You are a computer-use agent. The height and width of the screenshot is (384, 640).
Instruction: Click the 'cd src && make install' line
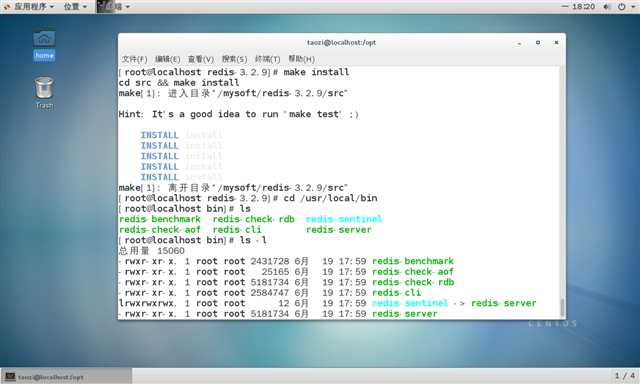(x=179, y=83)
